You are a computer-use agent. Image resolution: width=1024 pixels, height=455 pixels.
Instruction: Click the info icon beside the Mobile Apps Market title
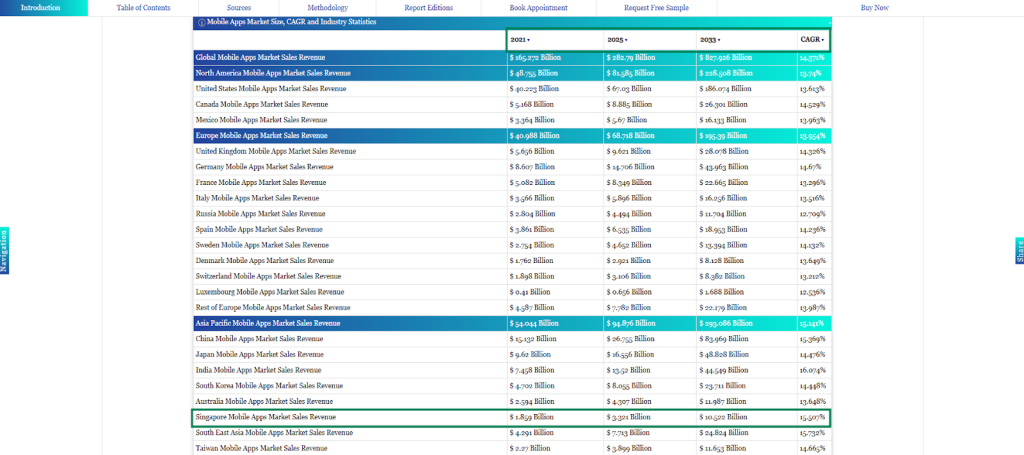(201, 21)
